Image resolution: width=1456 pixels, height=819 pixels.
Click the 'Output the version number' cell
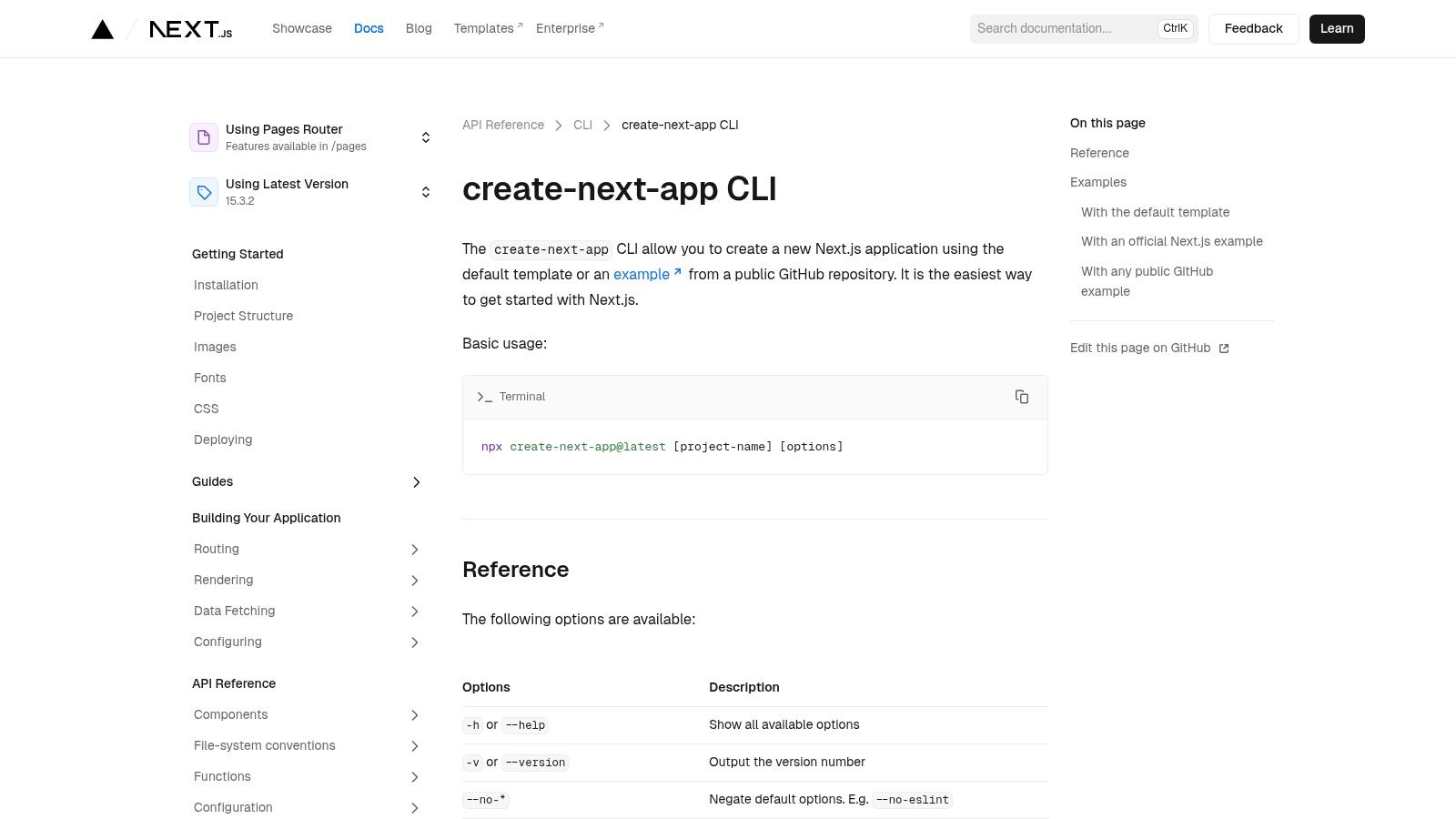point(787,762)
